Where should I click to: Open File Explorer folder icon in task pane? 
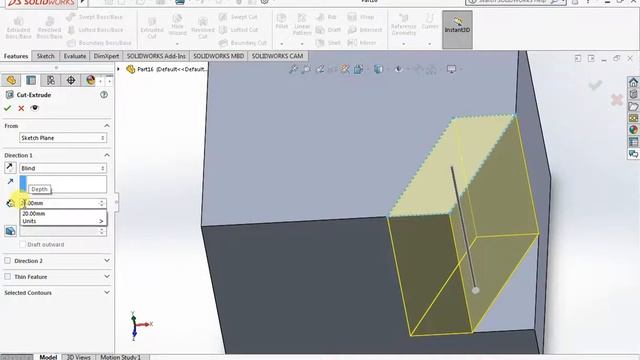click(633, 106)
